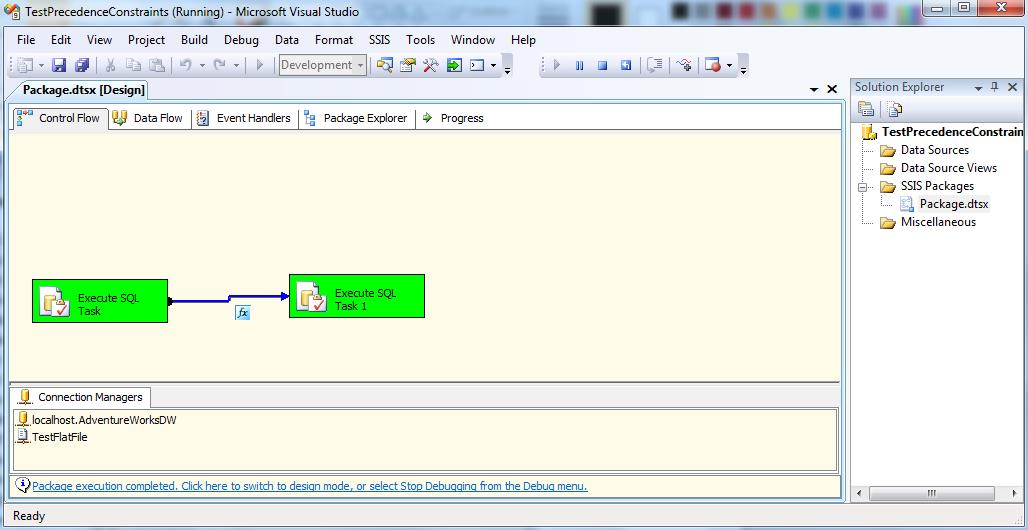Collapse the SSIS Packages tree node
Screen dimensions: 1028x530
861,187
